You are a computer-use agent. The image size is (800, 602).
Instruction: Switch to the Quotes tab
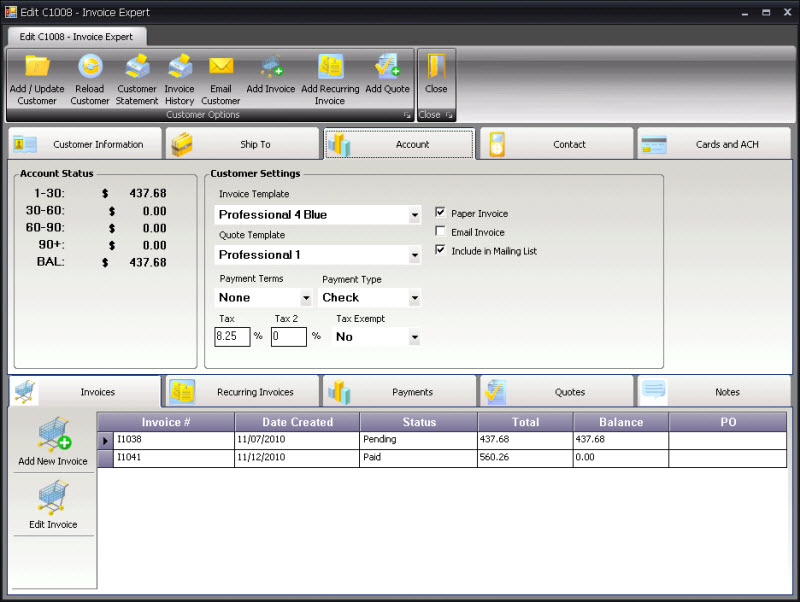click(557, 392)
